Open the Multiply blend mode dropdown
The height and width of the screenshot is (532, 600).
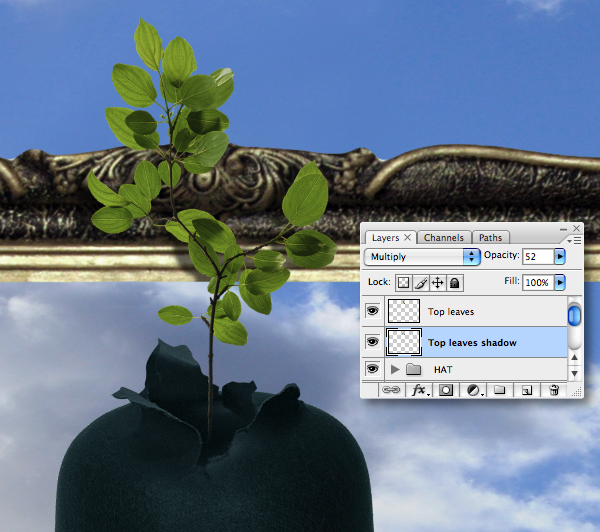pos(422,256)
